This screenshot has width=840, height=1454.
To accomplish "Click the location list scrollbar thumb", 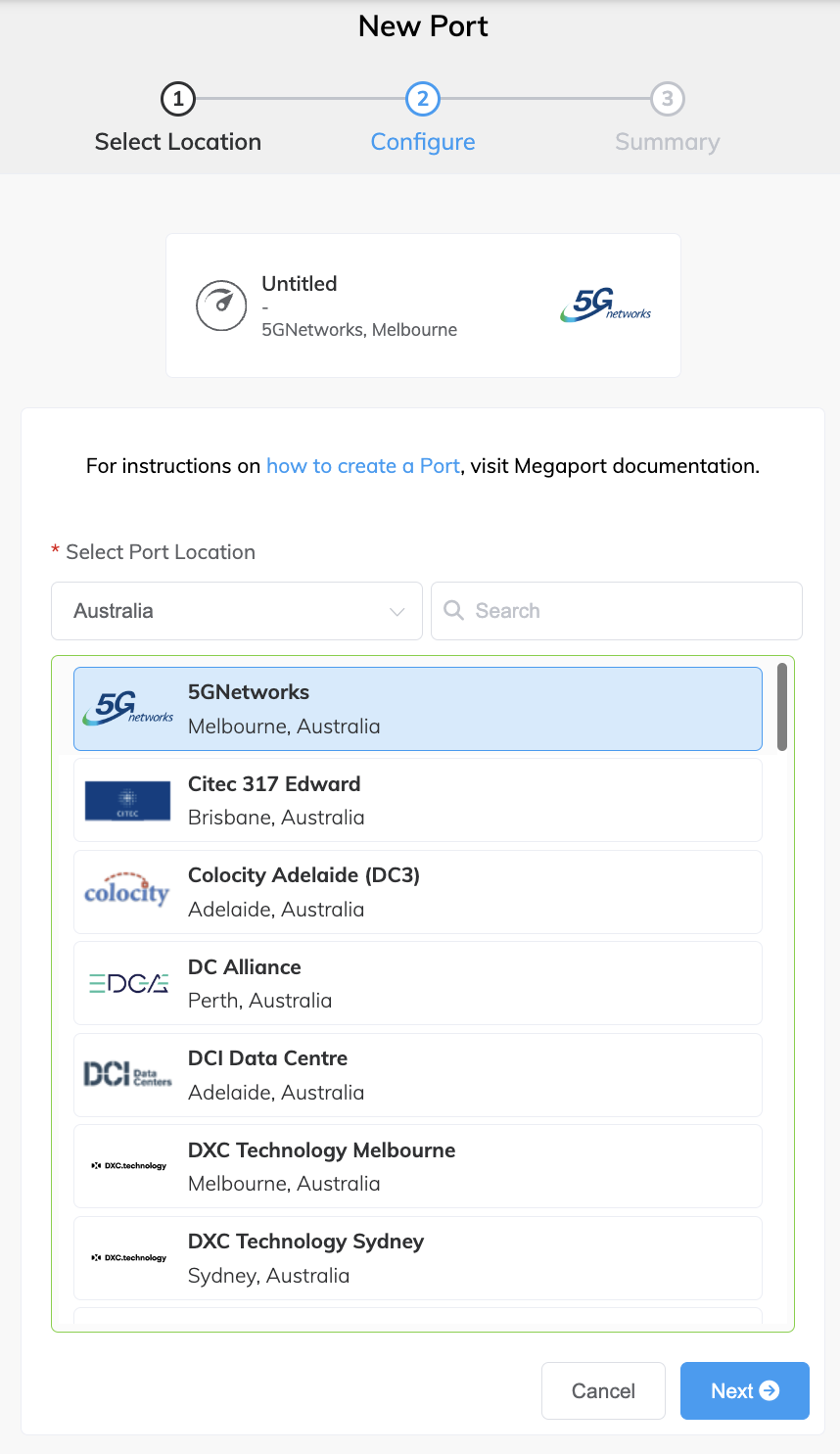I will pos(782,707).
